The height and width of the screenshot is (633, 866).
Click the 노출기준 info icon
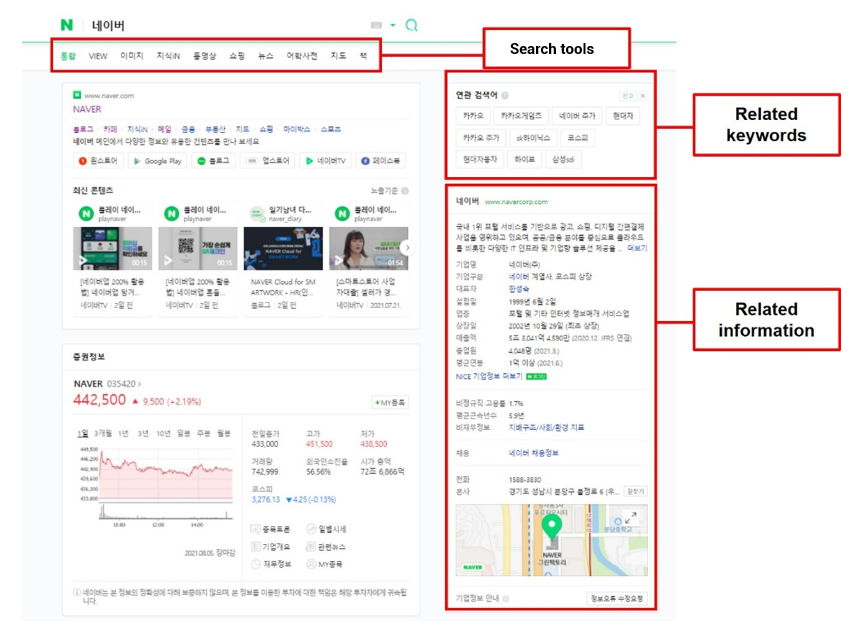405,191
